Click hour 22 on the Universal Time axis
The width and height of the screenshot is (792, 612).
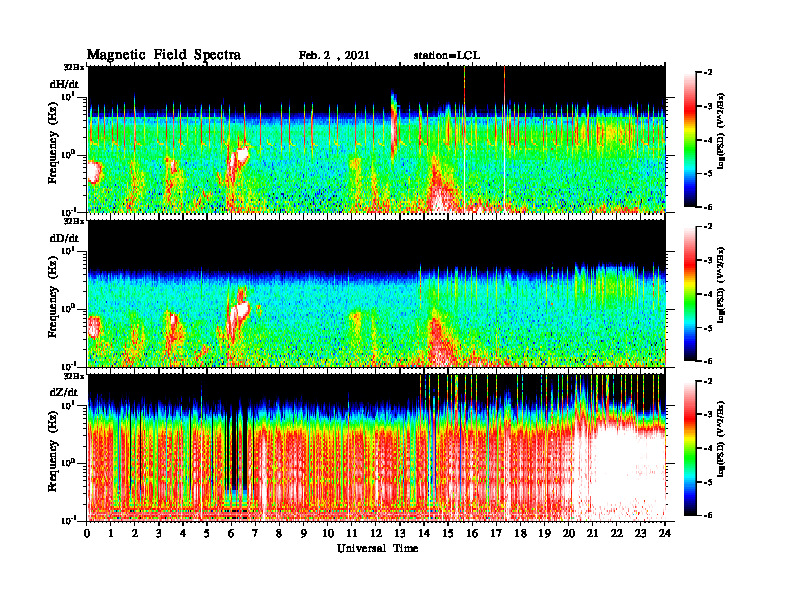pos(617,533)
